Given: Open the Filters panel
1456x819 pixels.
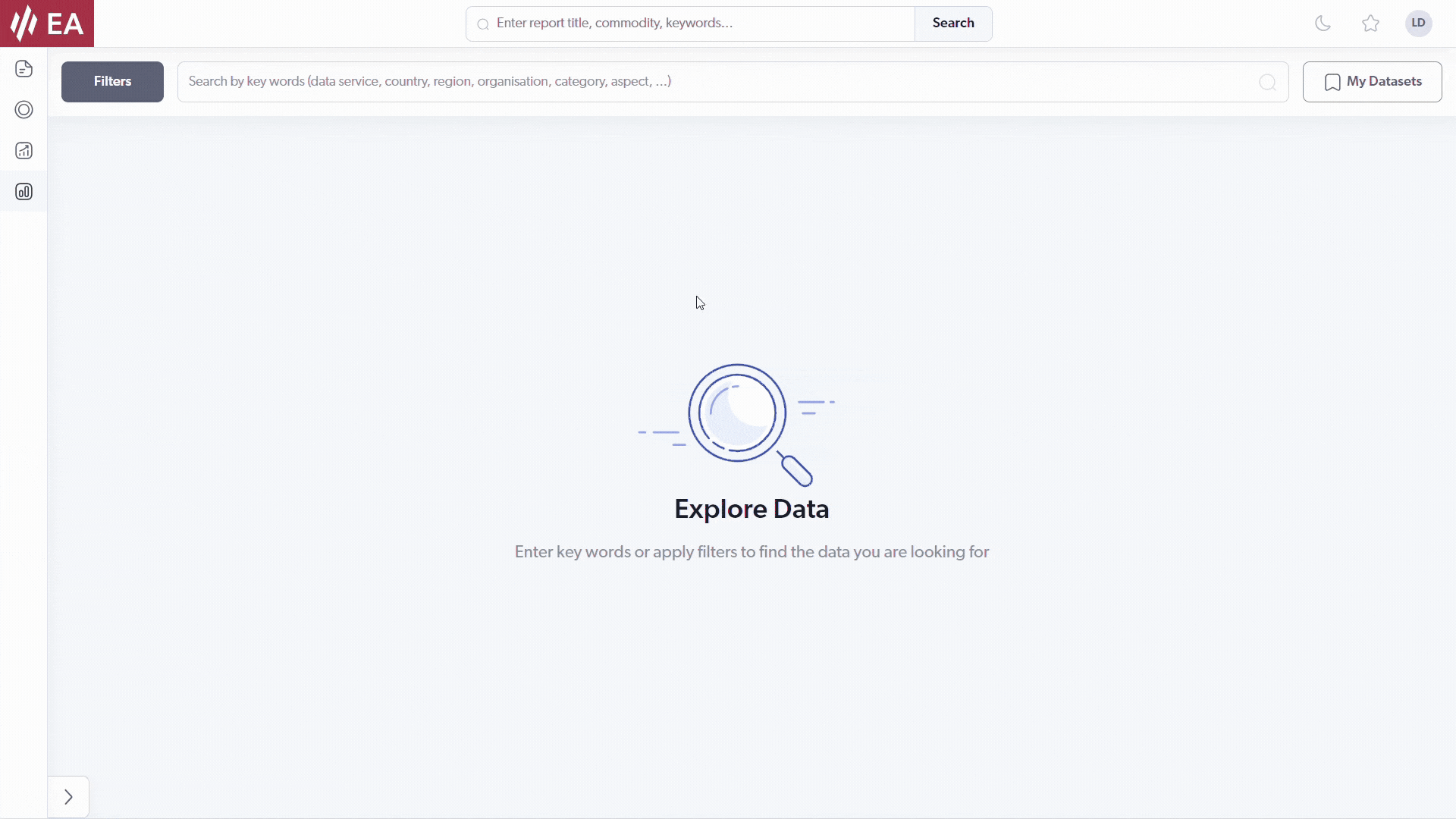Looking at the screenshot, I should [112, 82].
